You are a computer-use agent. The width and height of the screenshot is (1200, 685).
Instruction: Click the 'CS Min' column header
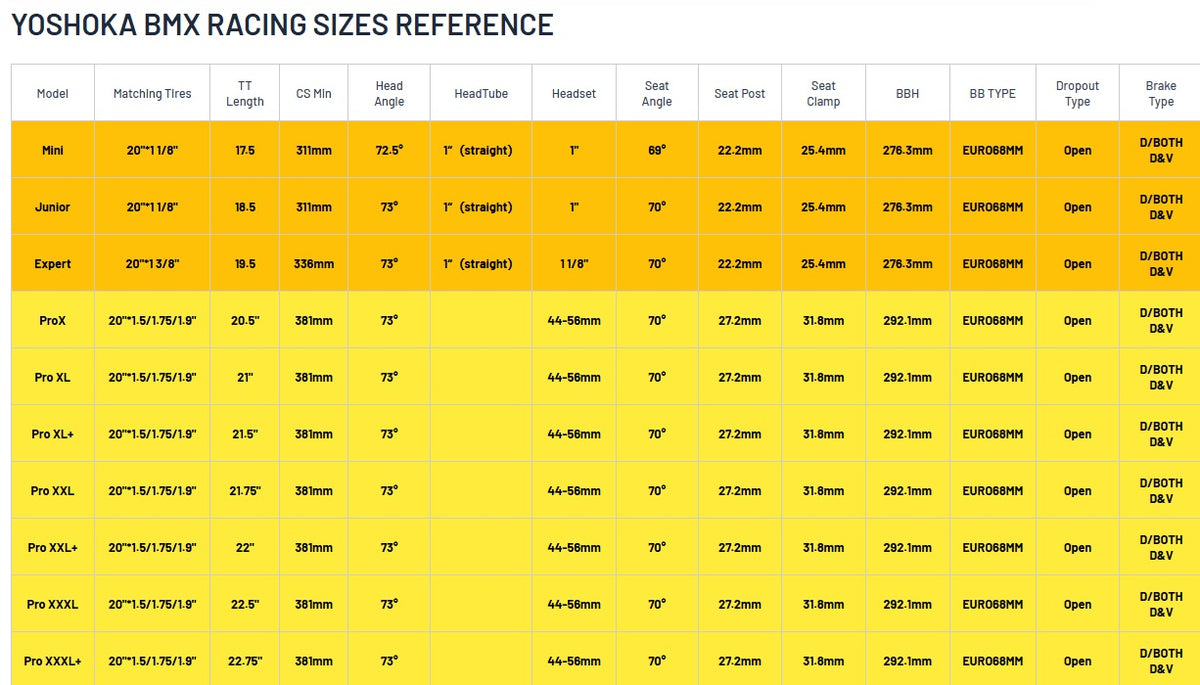point(314,93)
